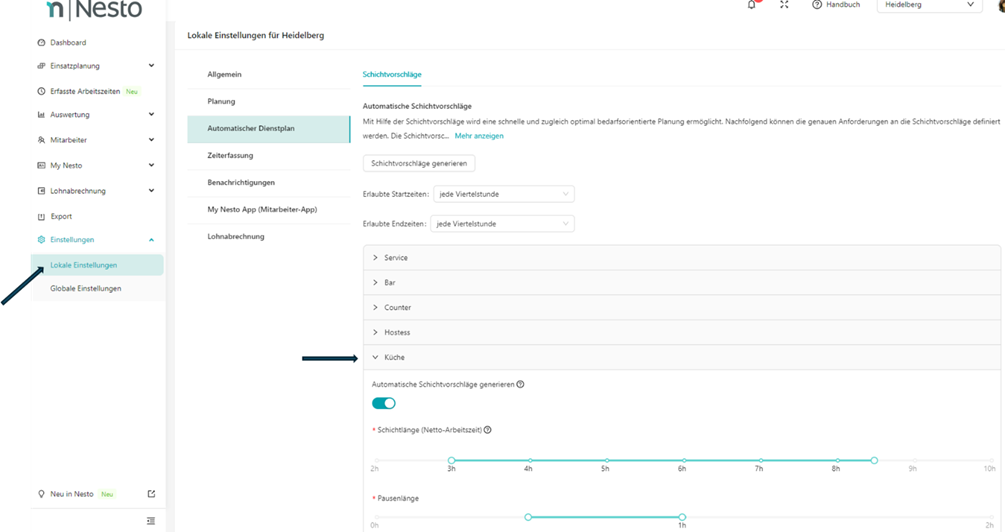1005x532 pixels.
Task: Switch to the Schichtvorschläge tab
Action: click(391, 75)
